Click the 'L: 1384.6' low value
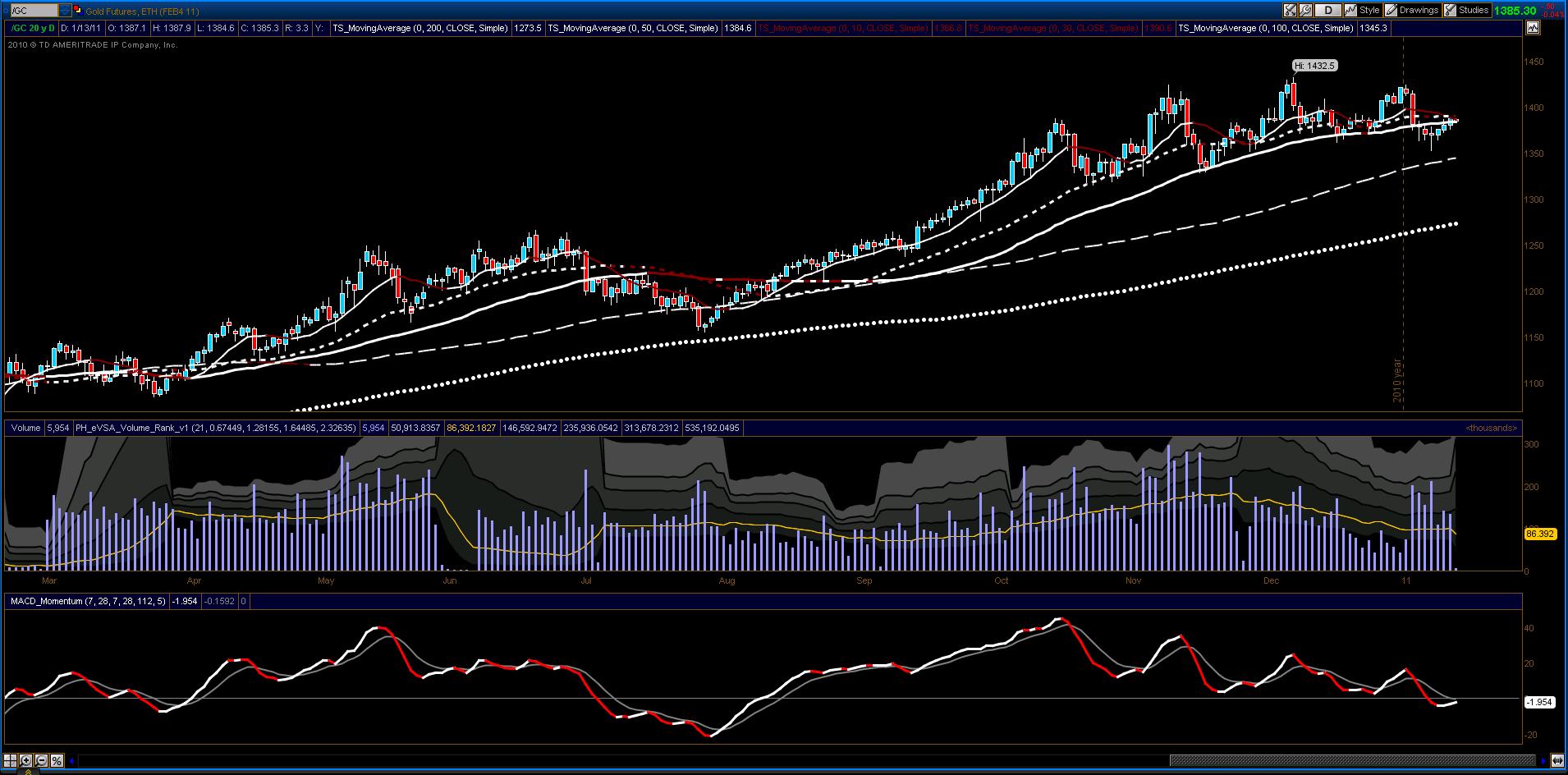The image size is (1568, 775). point(217,28)
